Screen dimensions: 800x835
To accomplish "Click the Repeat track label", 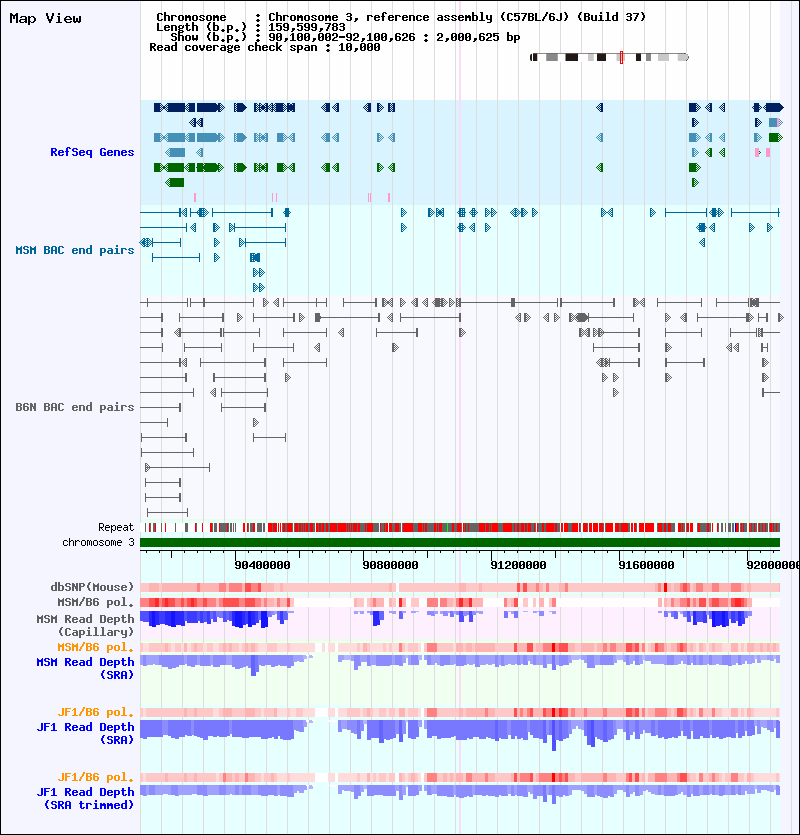I will (116, 527).
